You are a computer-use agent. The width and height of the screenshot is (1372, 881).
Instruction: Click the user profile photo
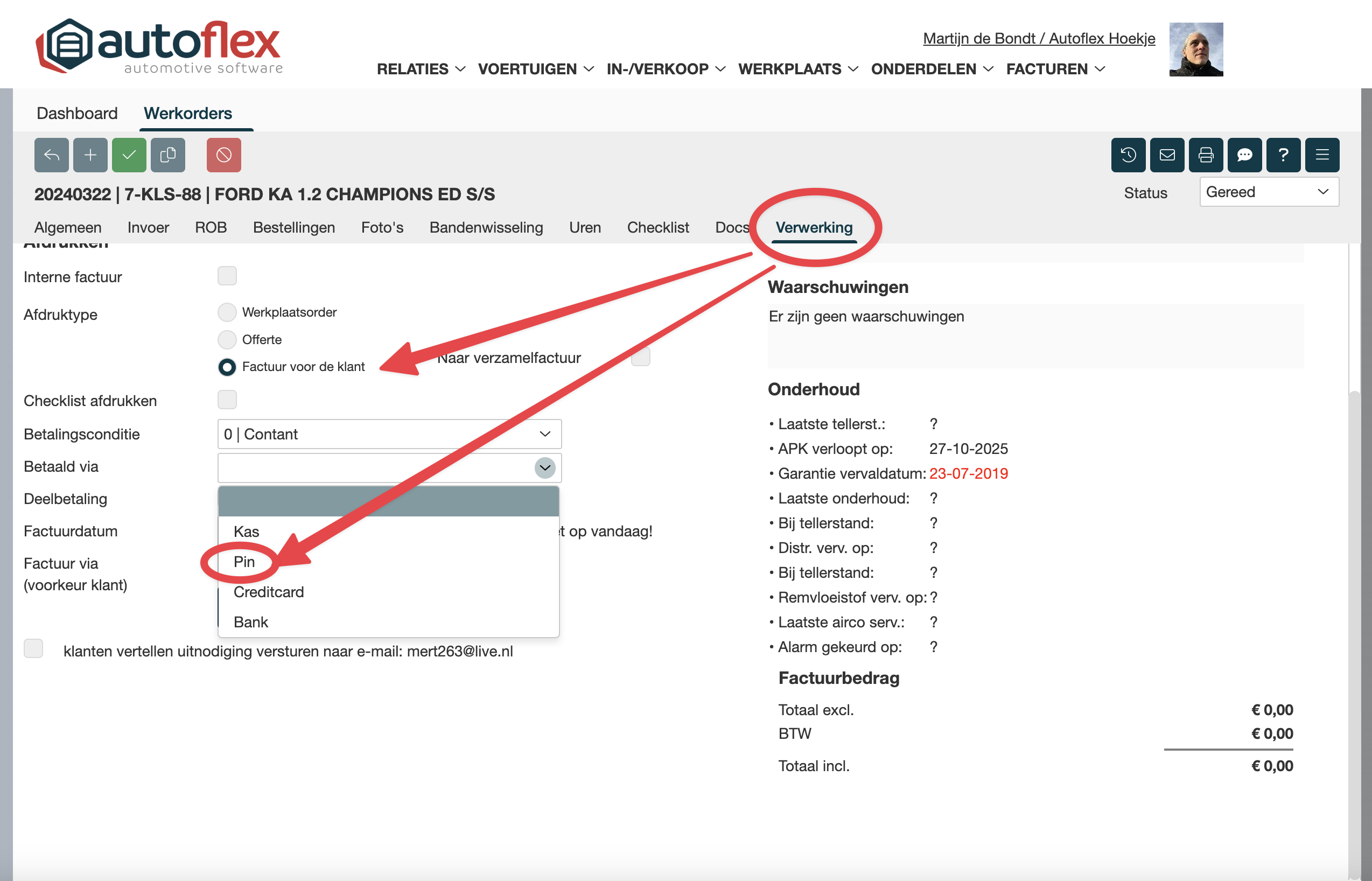click(x=1196, y=49)
